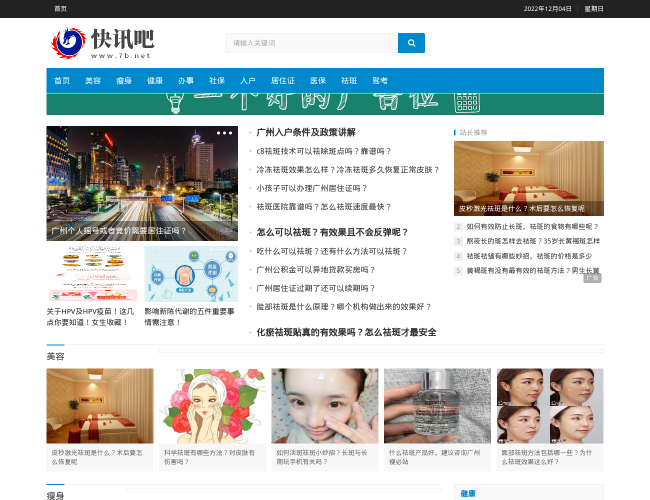Click the numbered badge 5 in sidebar list
The image size is (650, 500).
(x=458, y=270)
